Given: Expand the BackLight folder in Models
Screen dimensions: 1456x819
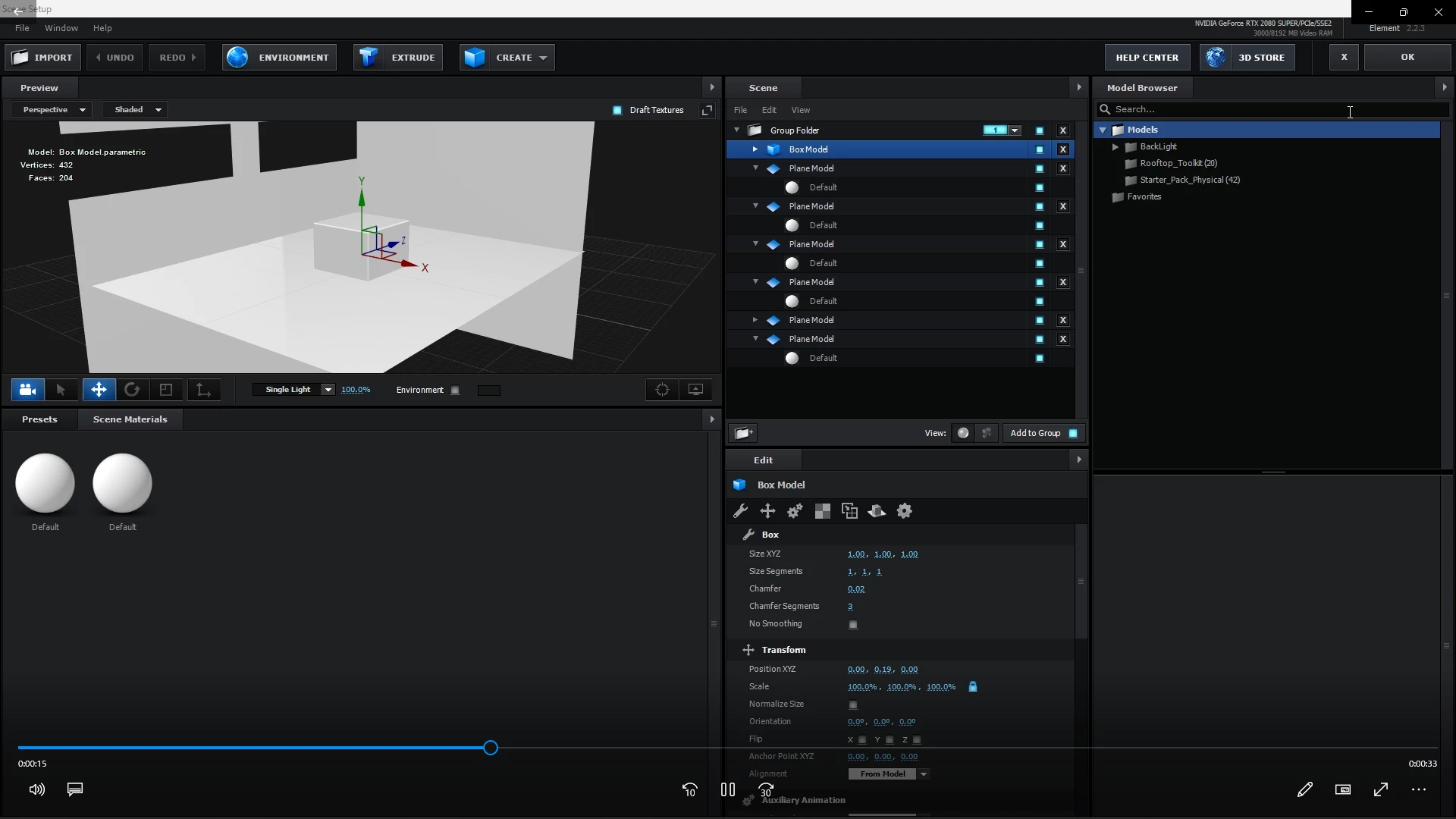Looking at the screenshot, I should point(1116,146).
